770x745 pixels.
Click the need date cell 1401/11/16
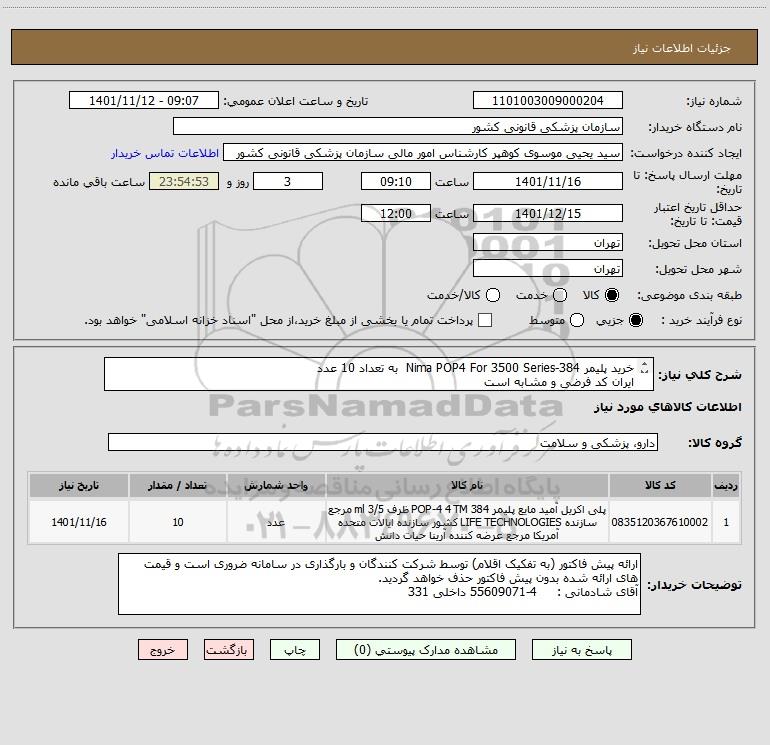pyautogui.click(x=79, y=522)
